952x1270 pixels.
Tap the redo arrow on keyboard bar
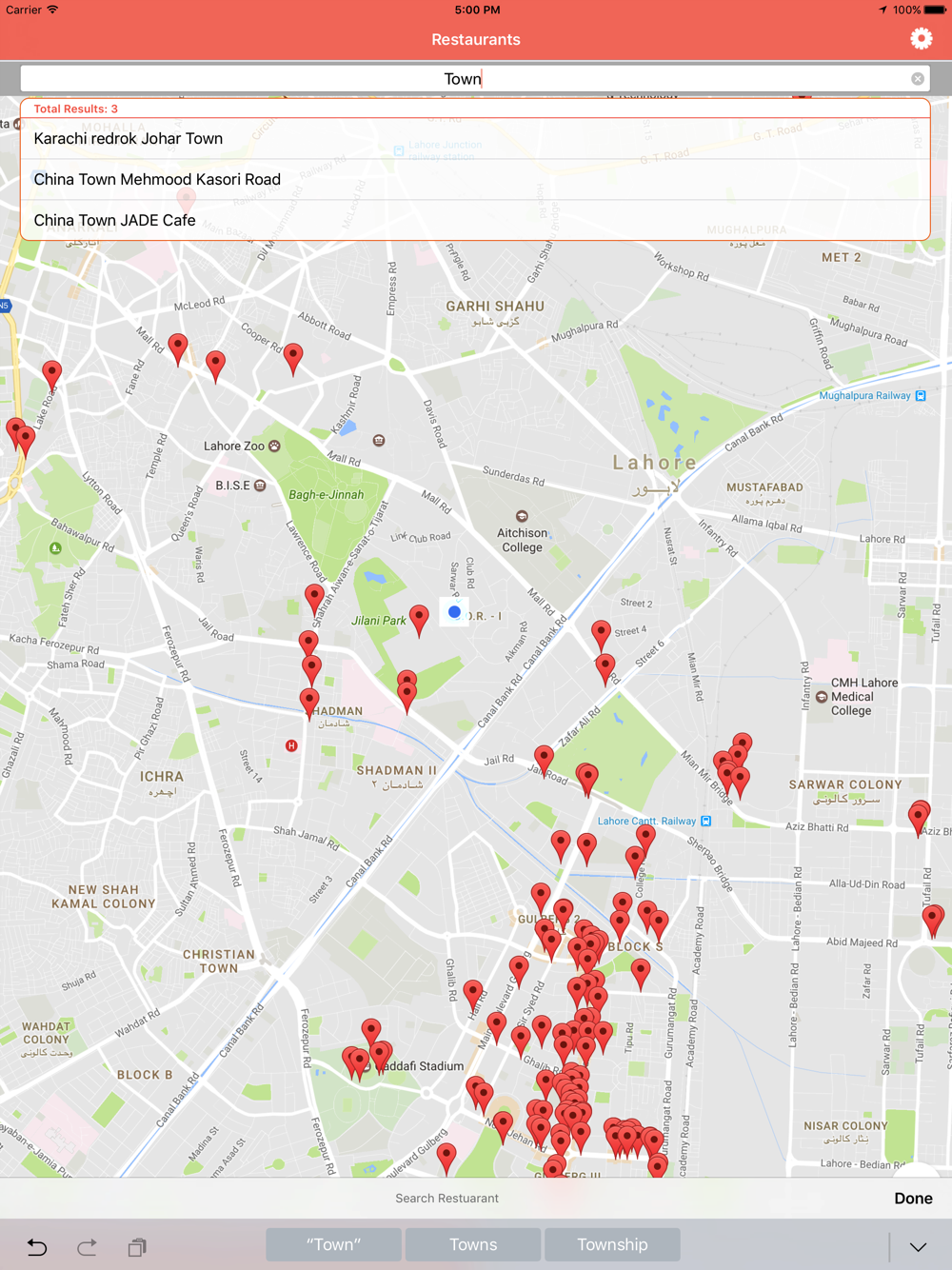click(87, 1246)
